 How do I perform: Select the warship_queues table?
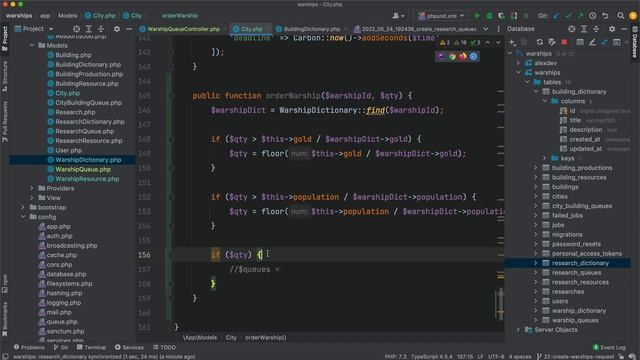click(x=575, y=320)
